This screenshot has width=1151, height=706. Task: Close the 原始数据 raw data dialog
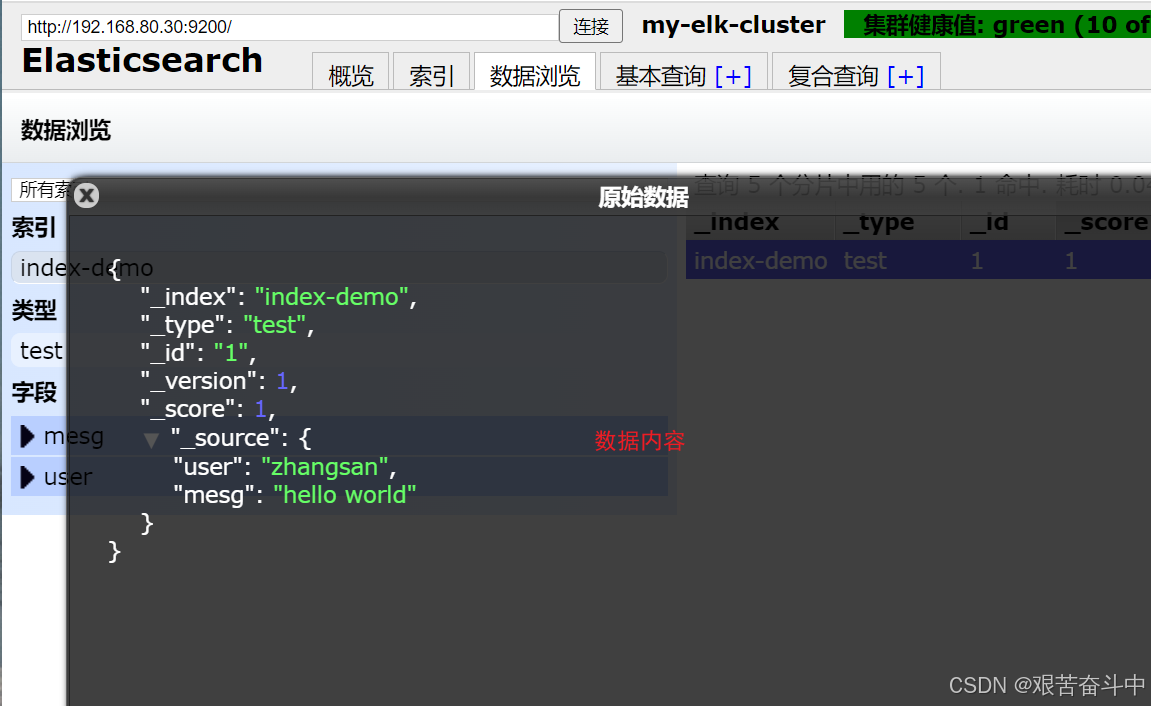click(x=87, y=195)
